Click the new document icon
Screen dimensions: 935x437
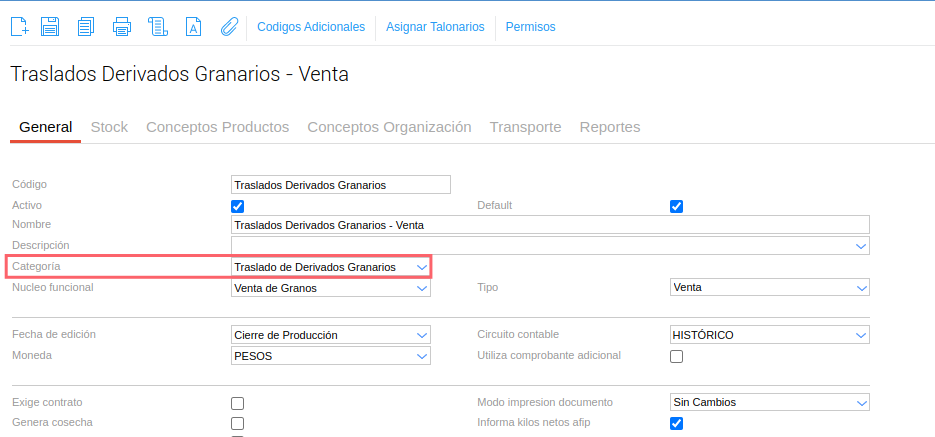coord(19,27)
